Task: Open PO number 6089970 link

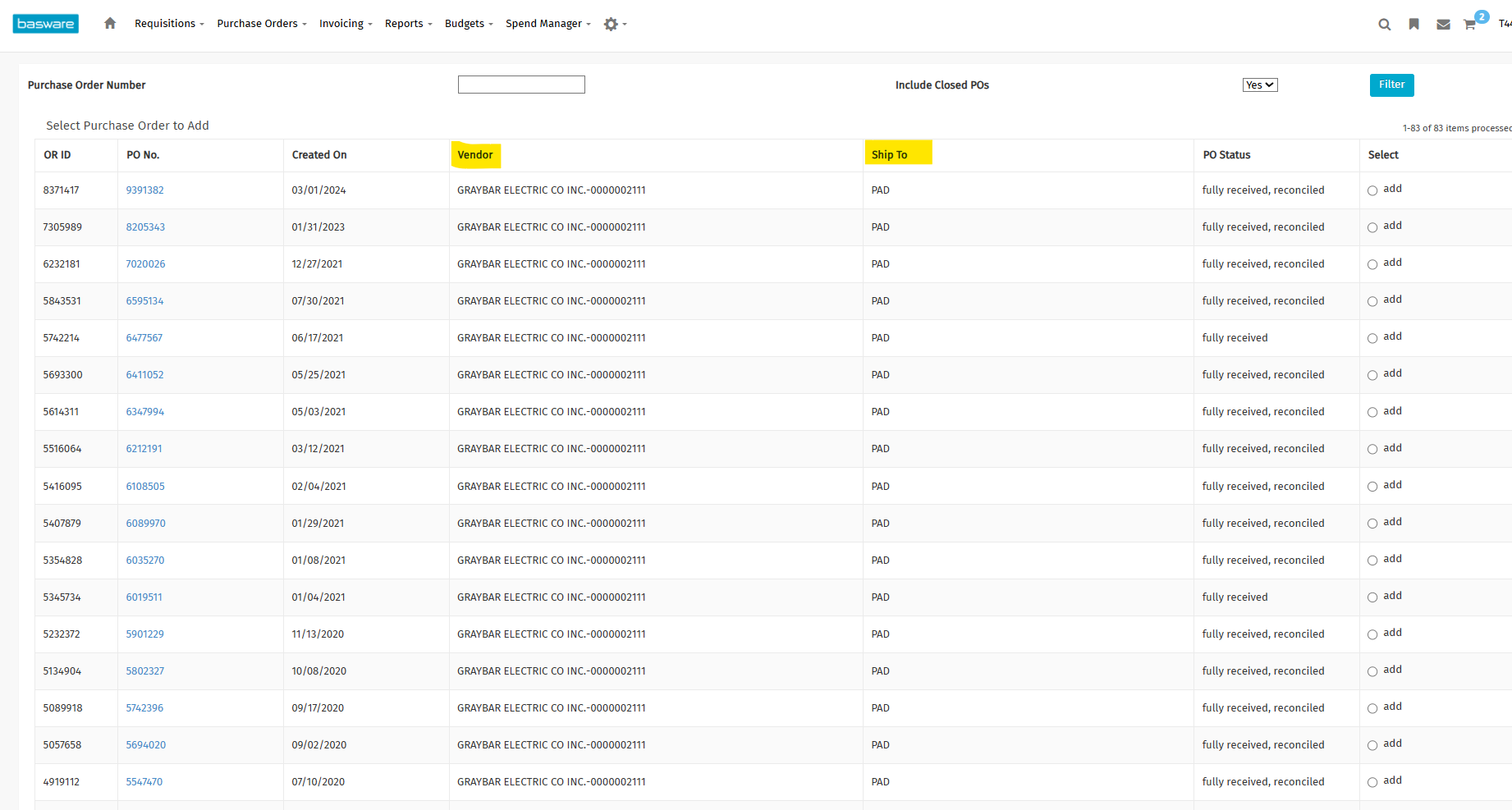Action: [x=145, y=524]
